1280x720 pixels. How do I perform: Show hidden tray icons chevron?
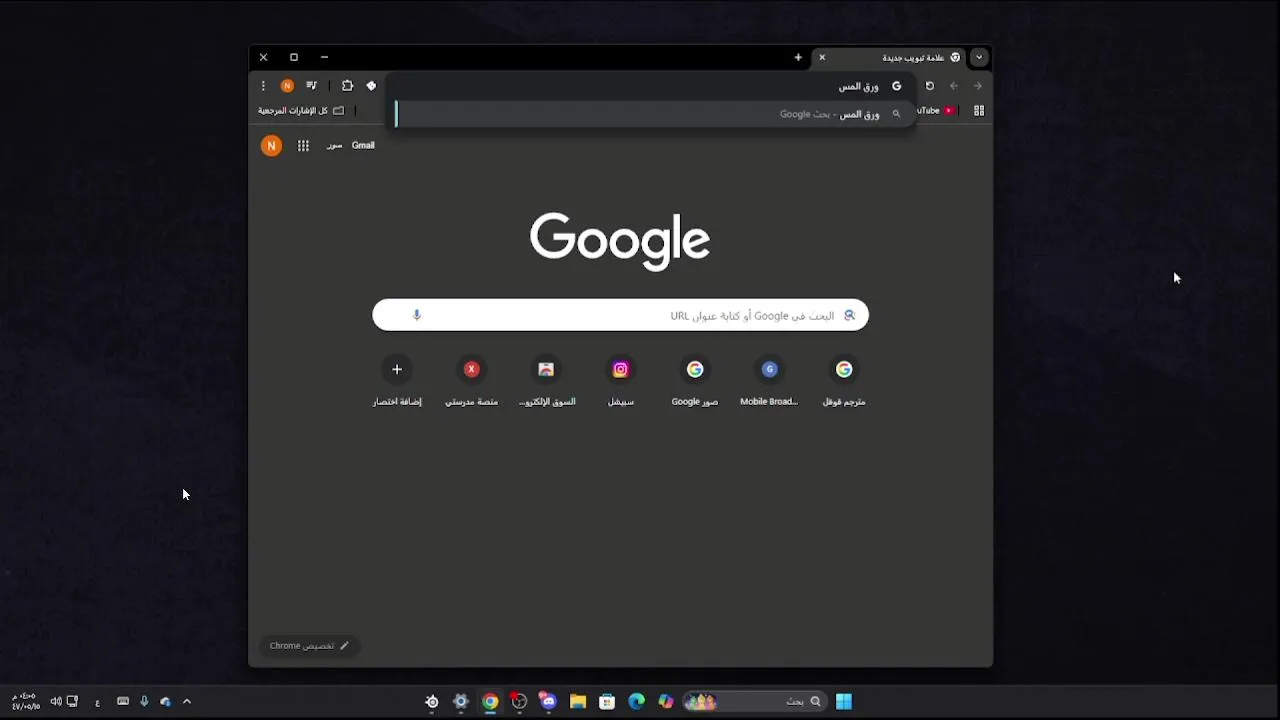point(186,701)
